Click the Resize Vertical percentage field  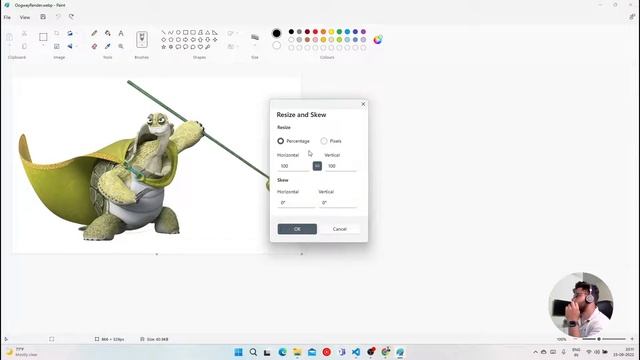click(341, 166)
